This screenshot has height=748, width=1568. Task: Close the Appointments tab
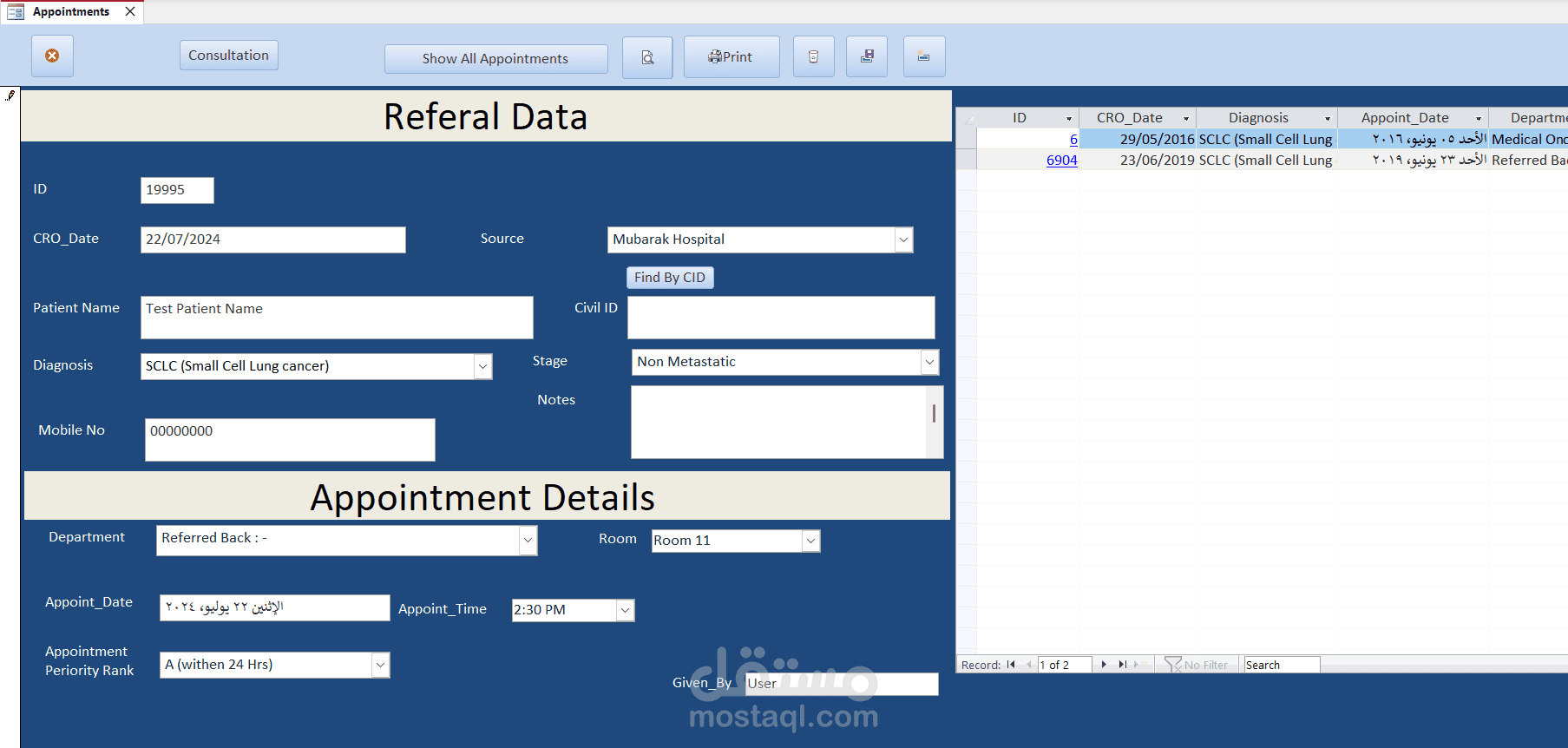130,12
